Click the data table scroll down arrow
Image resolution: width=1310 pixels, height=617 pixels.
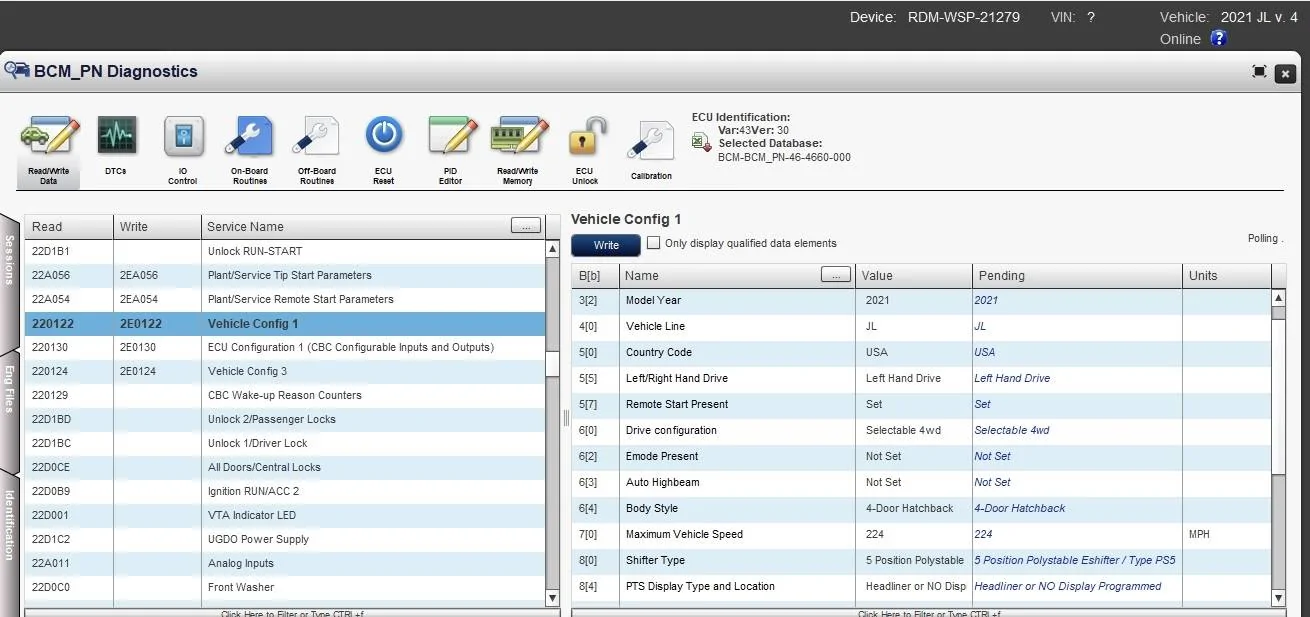1278,597
